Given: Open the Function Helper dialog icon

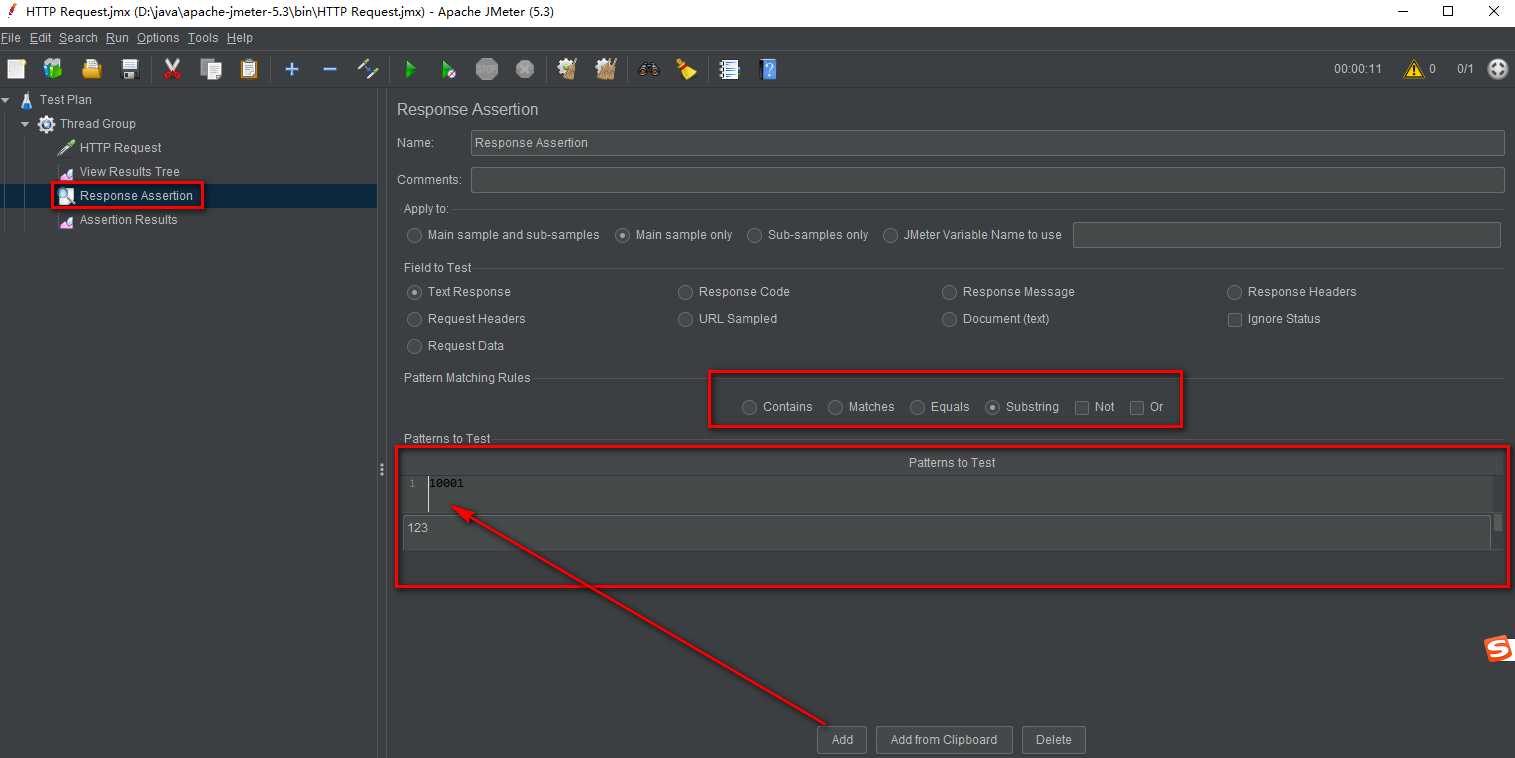Looking at the screenshot, I should (x=729, y=69).
